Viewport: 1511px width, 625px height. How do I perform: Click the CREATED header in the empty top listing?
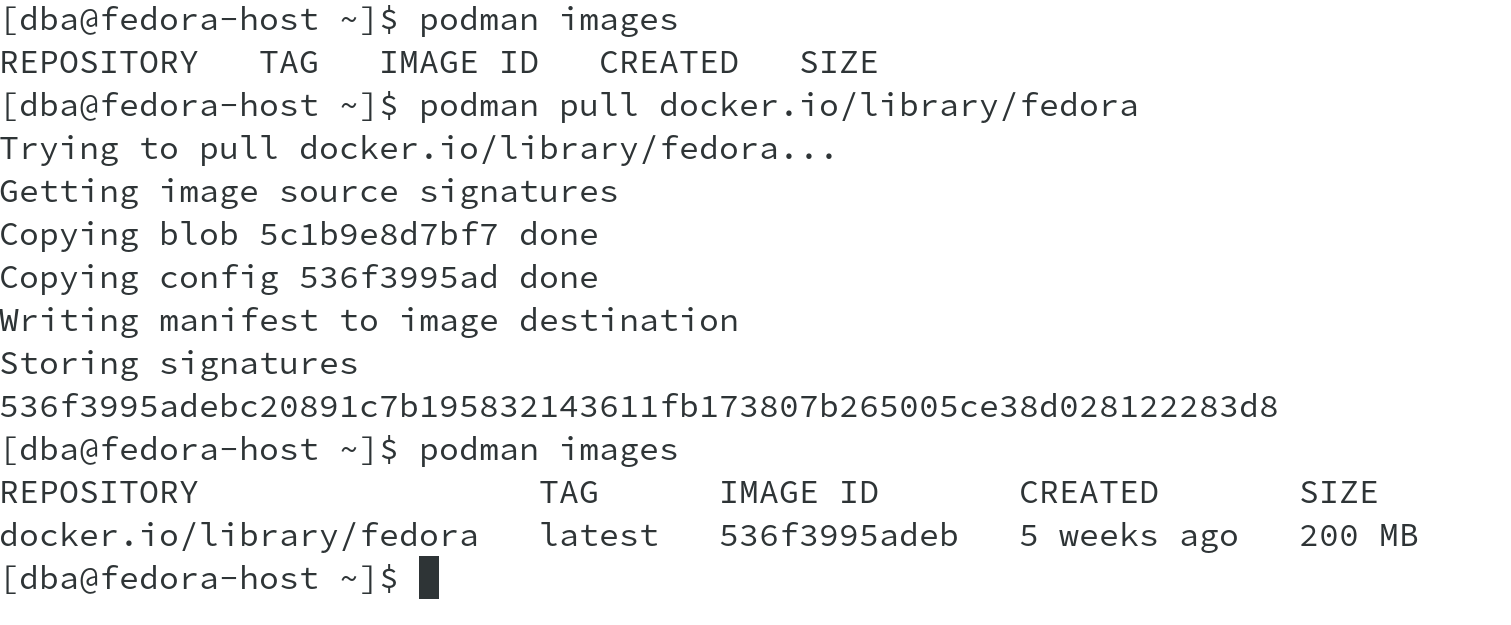669,63
